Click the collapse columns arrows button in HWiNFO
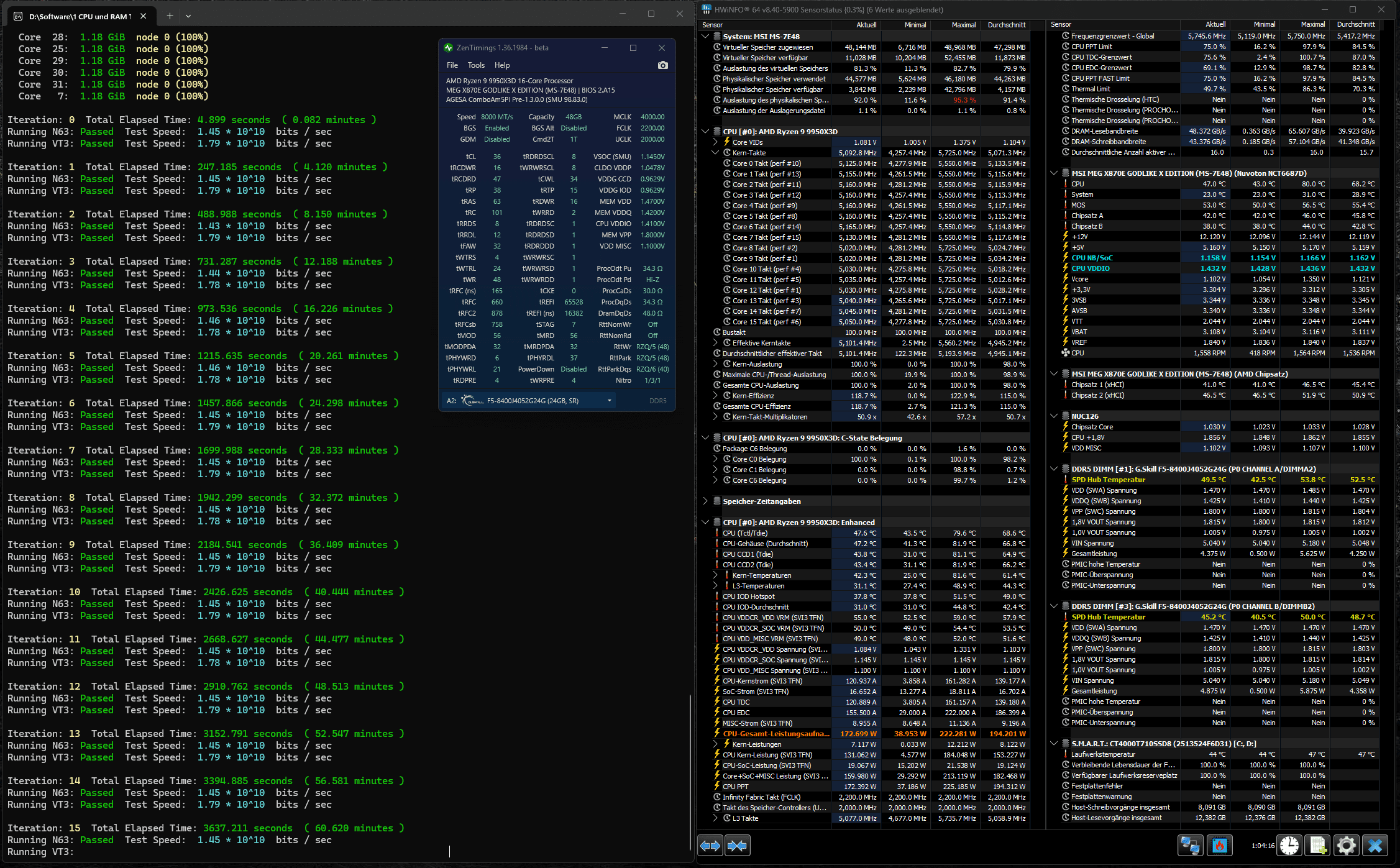This screenshot has width=1400, height=868. 738,846
